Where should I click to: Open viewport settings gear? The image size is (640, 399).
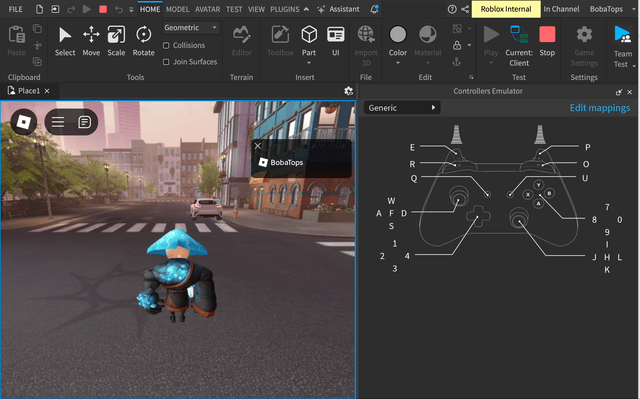348,91
